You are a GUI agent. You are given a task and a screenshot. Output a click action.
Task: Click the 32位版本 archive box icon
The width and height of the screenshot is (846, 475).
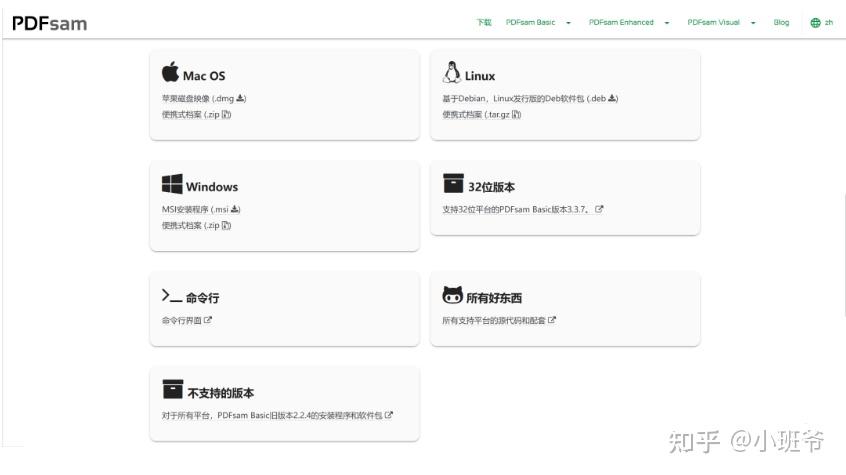tap(453, 183)
